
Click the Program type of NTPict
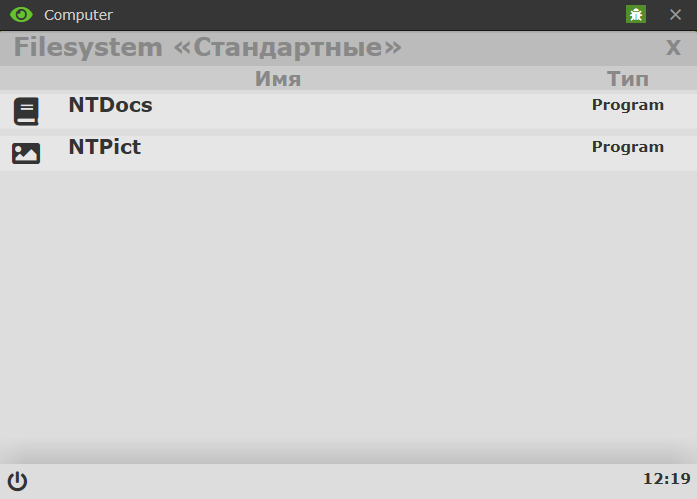(x=628, y=147)
